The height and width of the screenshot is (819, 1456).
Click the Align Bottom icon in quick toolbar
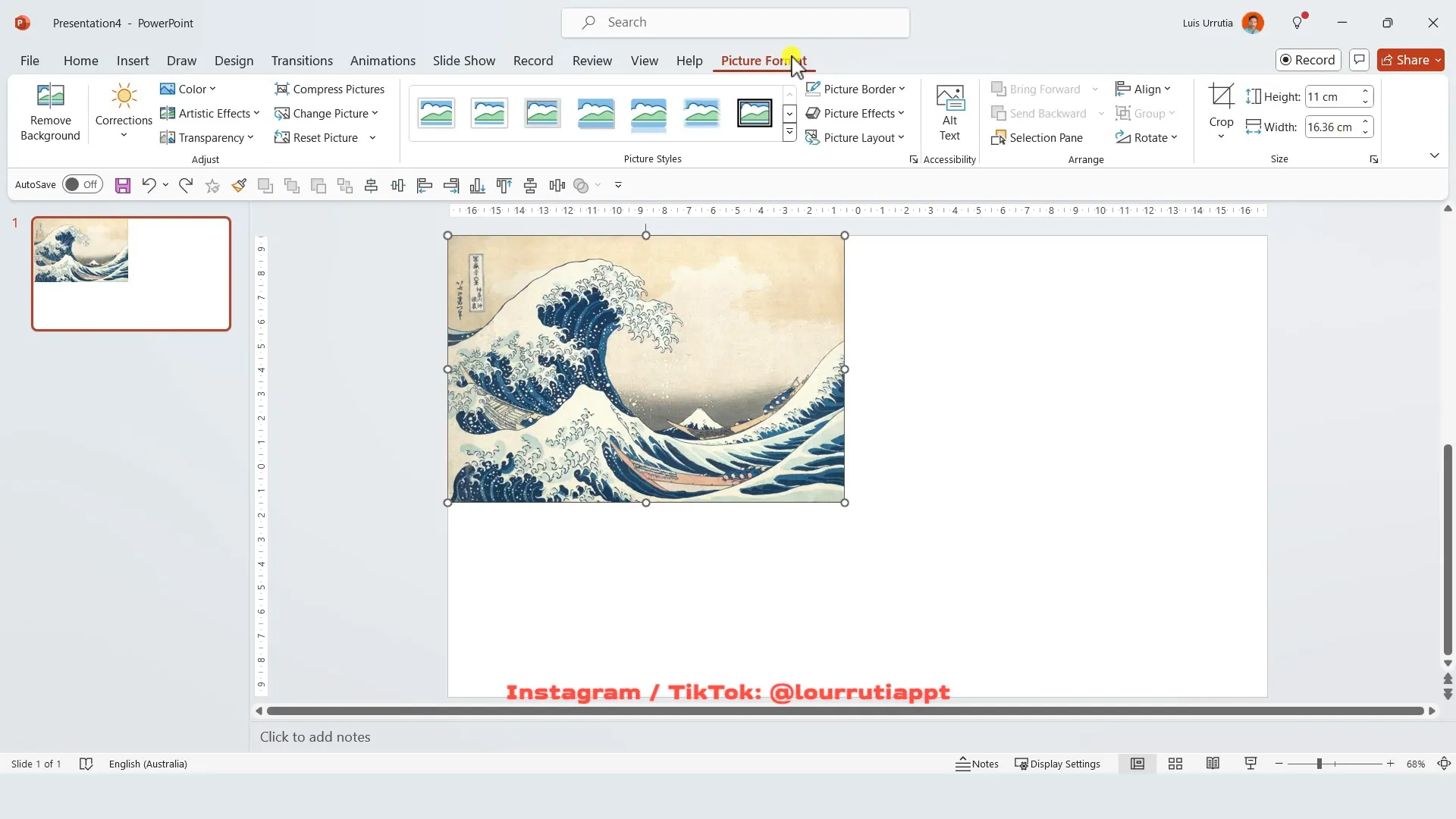click(478, 185)
